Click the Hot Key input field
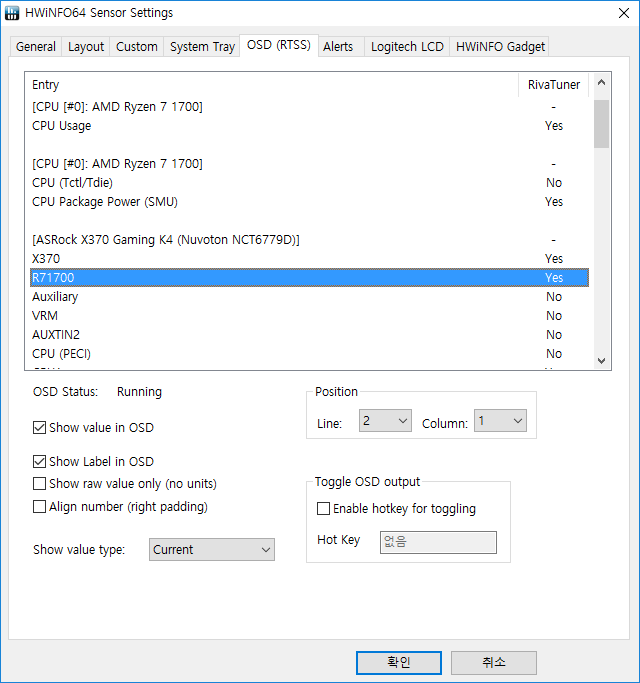Image resolution: width=640 pixels, height=683 pixels. pyautogui.click(x=438, y=542)
